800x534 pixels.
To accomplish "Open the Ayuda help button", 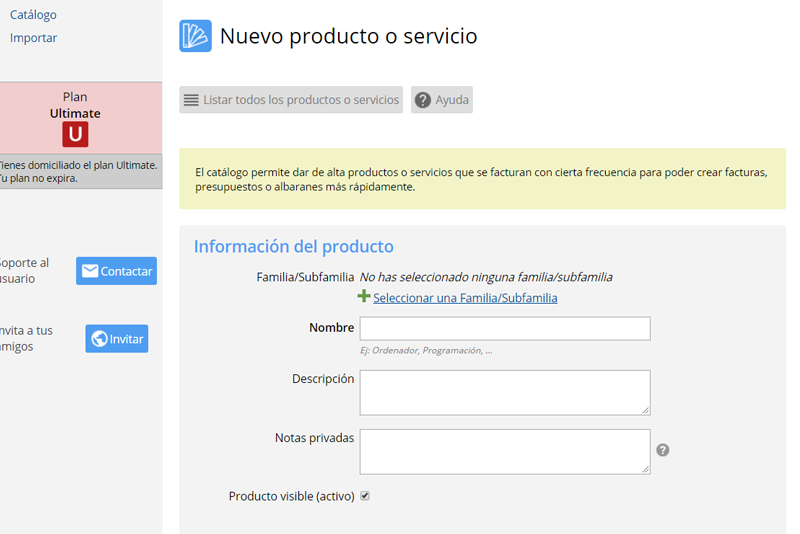I will 442,99.
